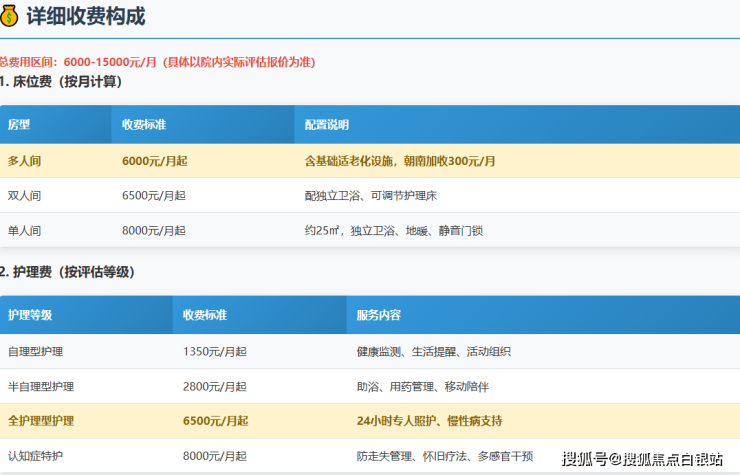Click the money bag icon beside the title
Viewport: 740px width, 475px height.
pyautogui.click(x=9, y=16)
